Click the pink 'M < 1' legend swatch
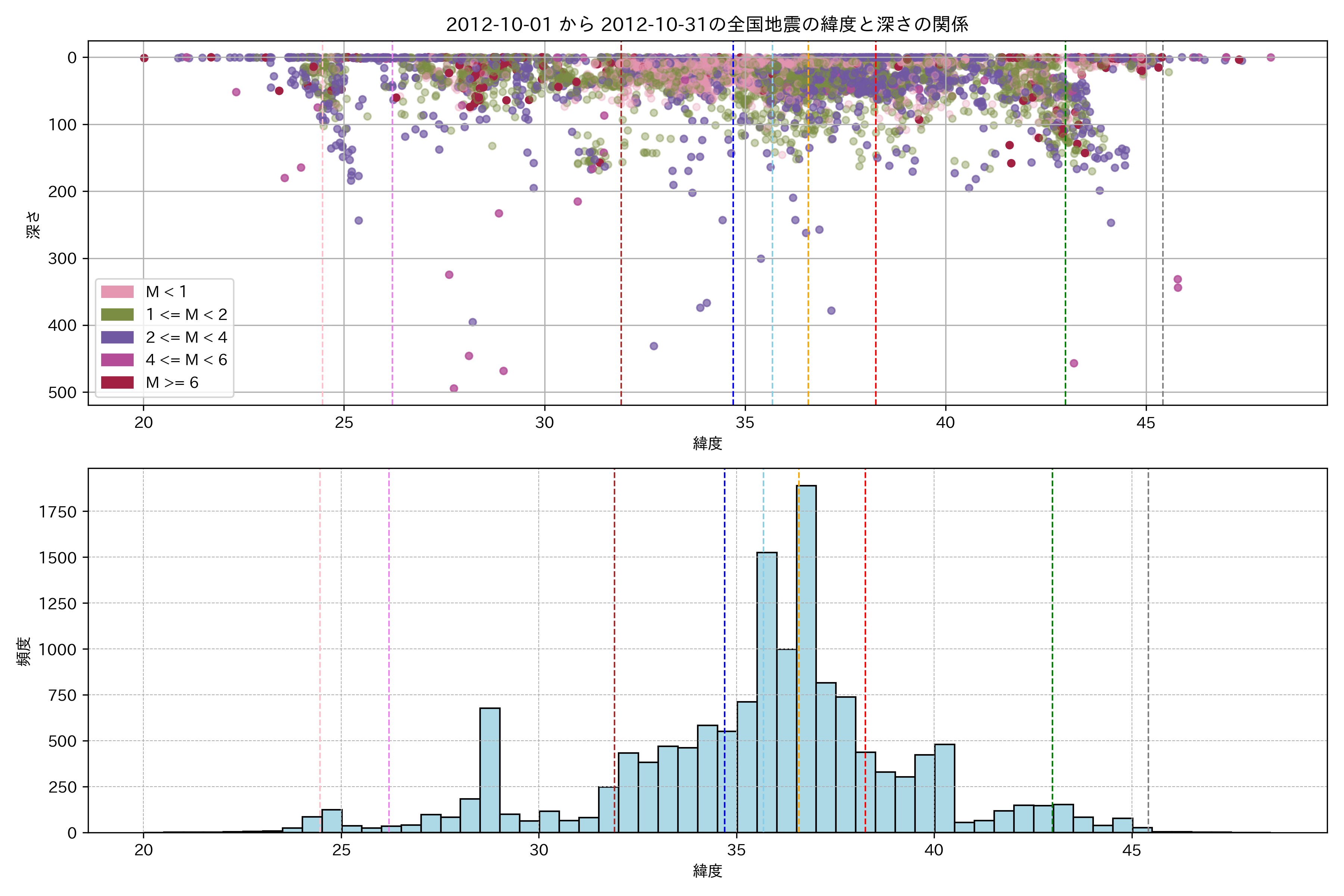1344x896 pixels. point(117,292)
